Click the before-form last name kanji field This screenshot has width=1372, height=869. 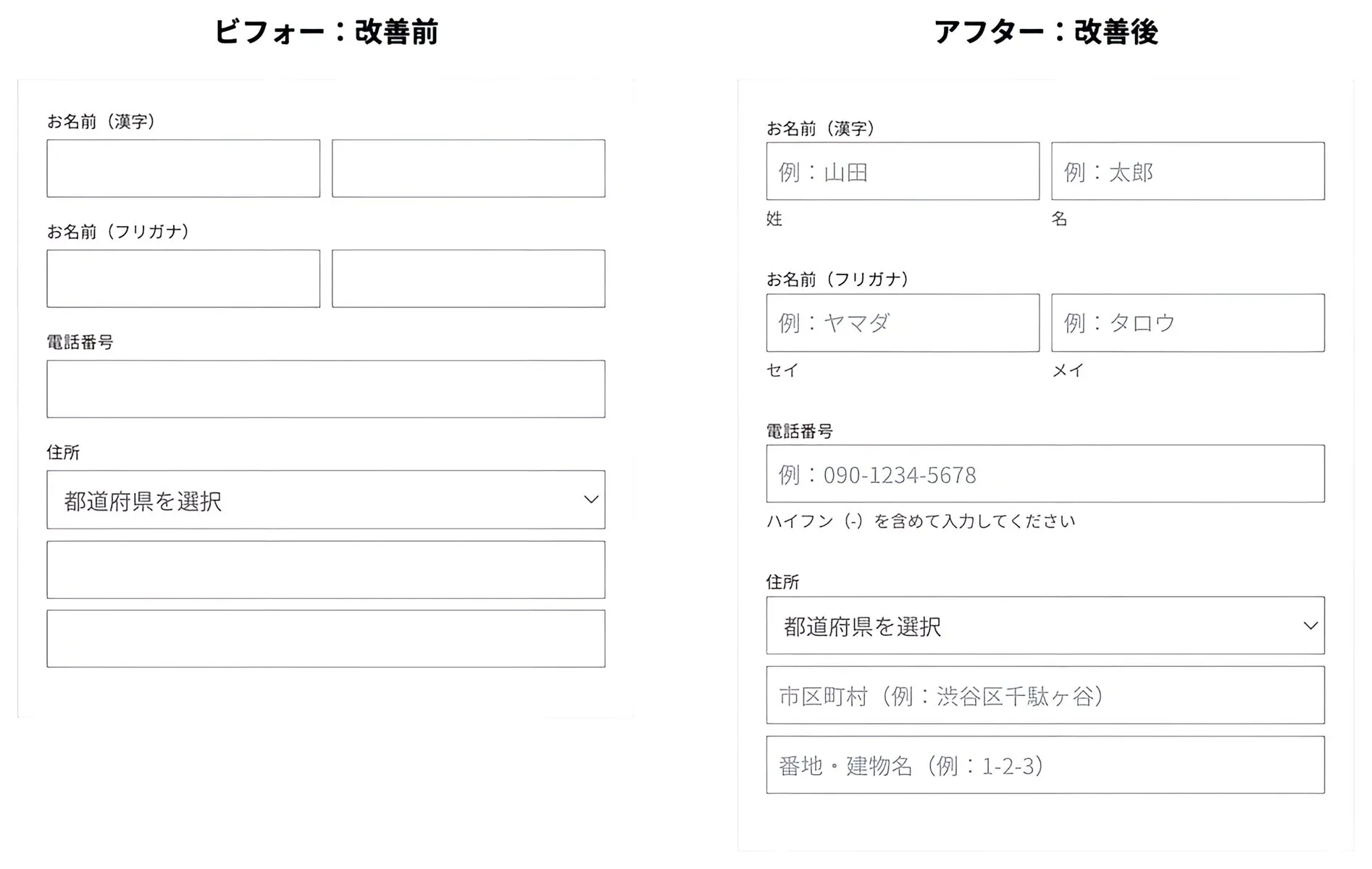point(183,168)
